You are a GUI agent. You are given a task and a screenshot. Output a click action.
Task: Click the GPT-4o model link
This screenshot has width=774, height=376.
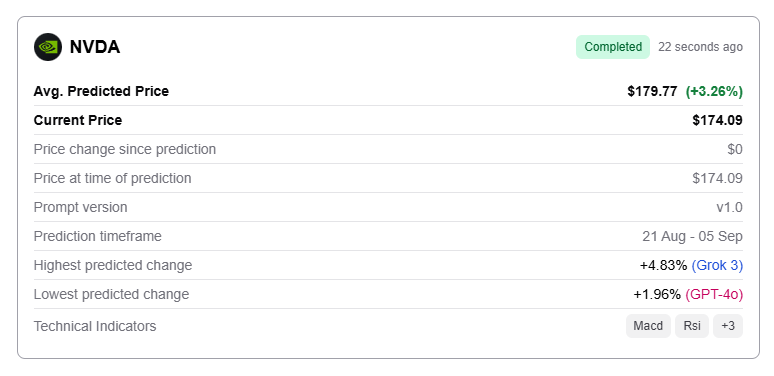(714, 295)
